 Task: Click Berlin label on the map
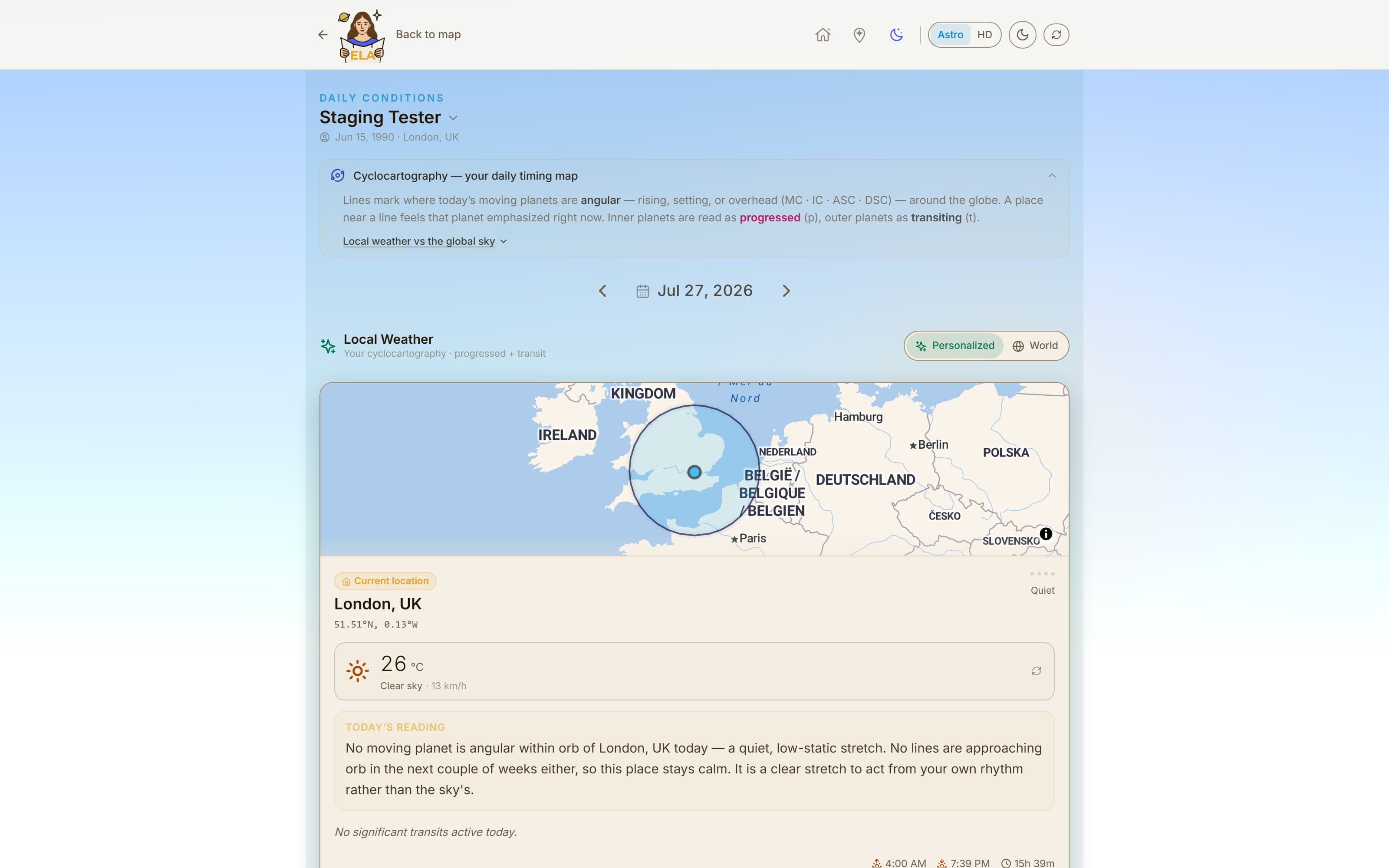pyautogui.click(x=933, y=445)
